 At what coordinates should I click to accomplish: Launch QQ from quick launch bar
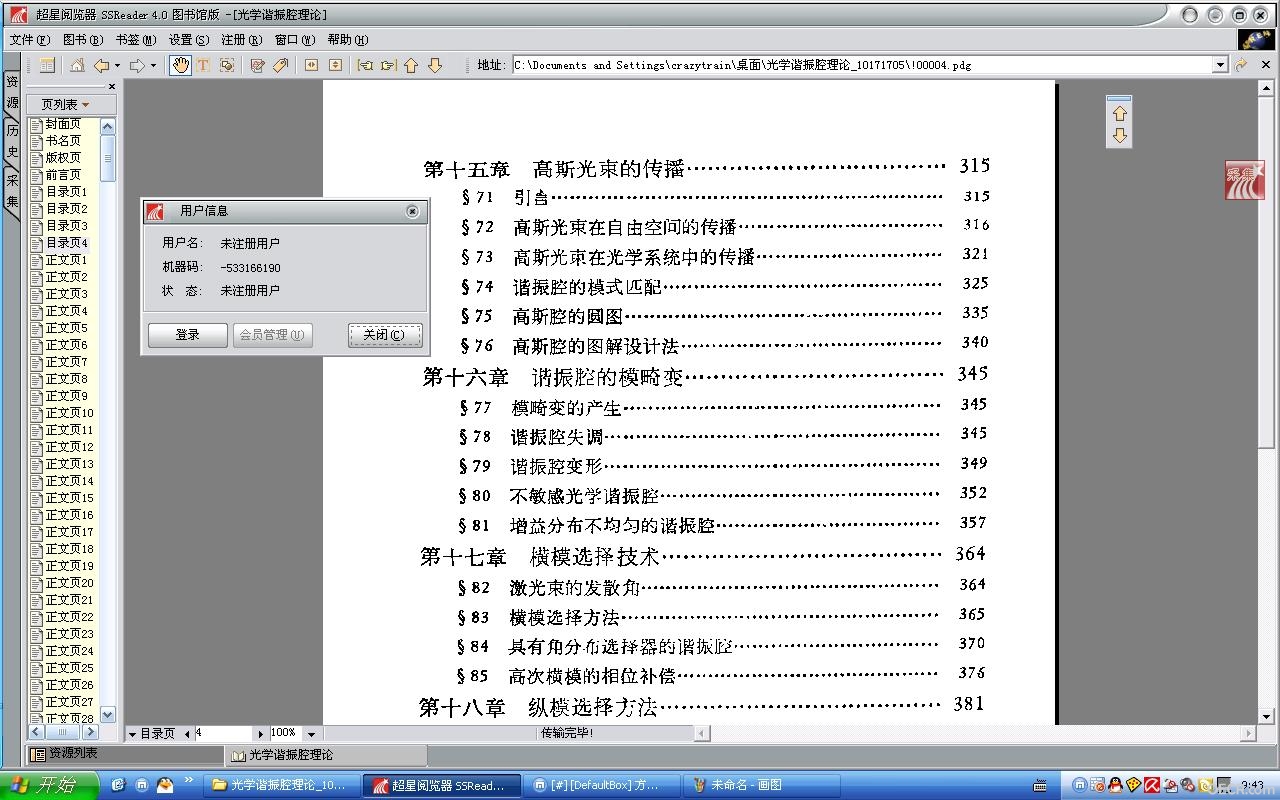click(165, 785)
